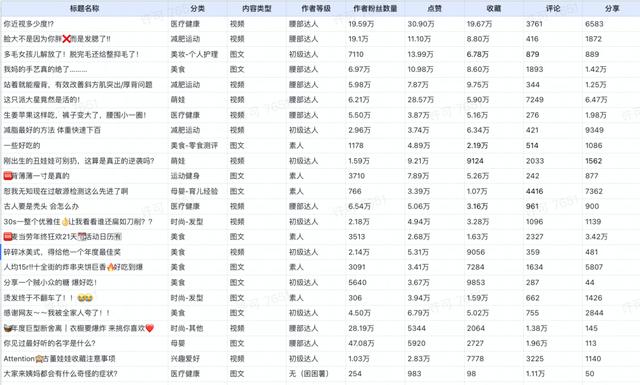Click the title starting with 站着就能瘦背

pyautogui.click(x=78, y=85)
